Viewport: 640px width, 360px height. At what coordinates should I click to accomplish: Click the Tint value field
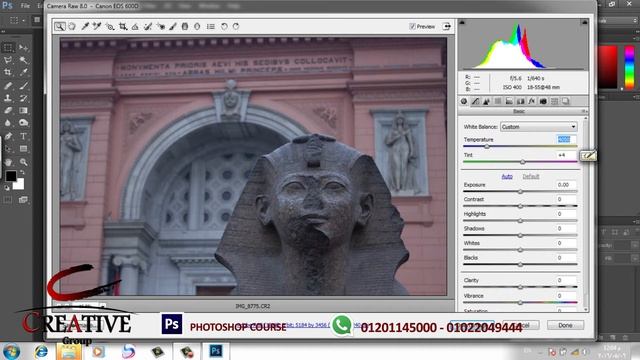tap(566, 155)
